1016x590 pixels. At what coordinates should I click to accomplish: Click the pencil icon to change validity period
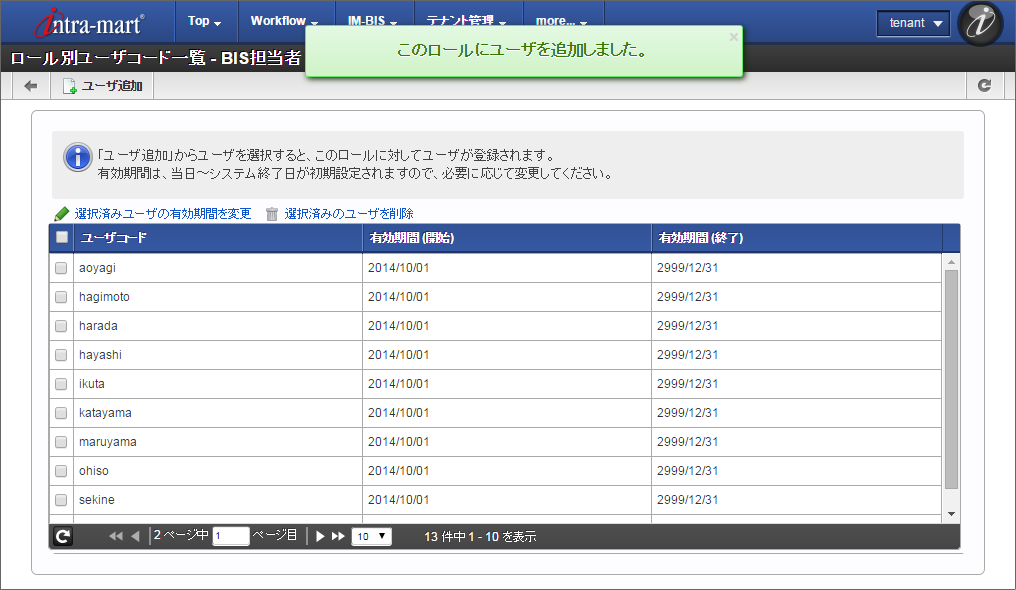coord(62,214)
